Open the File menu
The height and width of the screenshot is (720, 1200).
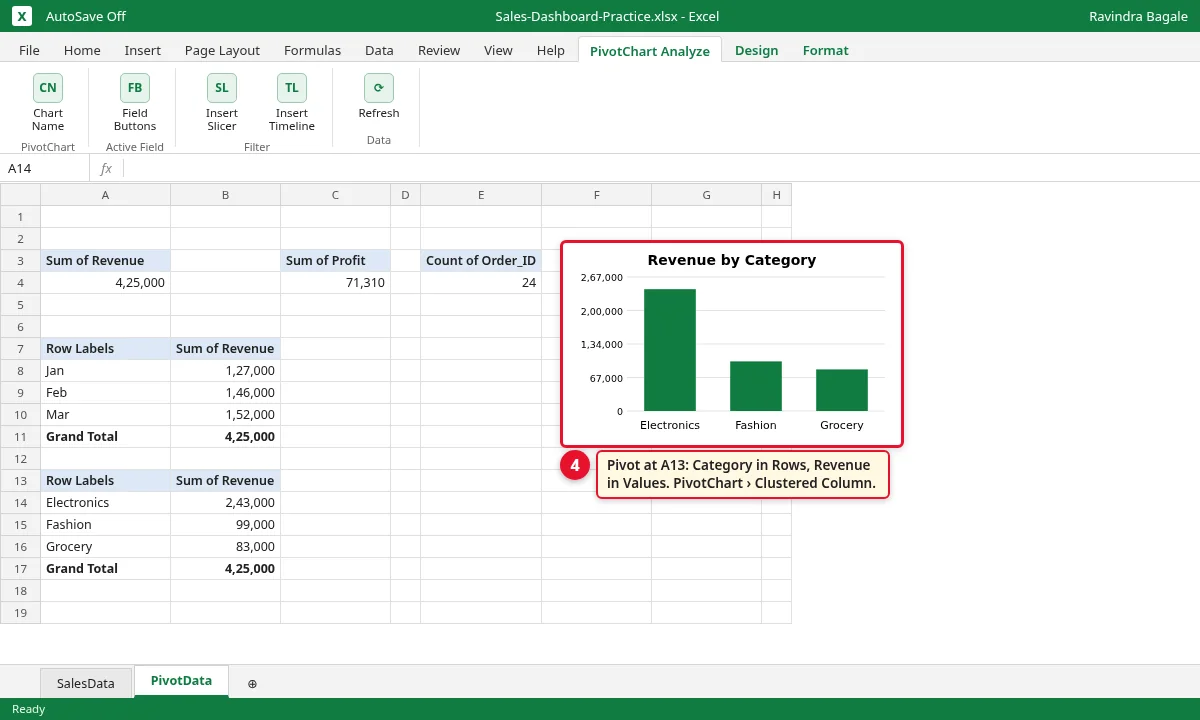point(29,50)
